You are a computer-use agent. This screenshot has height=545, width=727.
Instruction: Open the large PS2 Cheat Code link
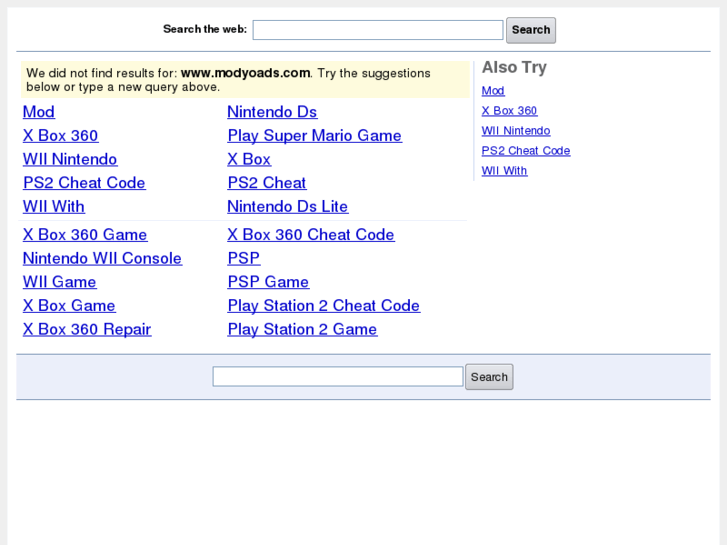[84, 183]
